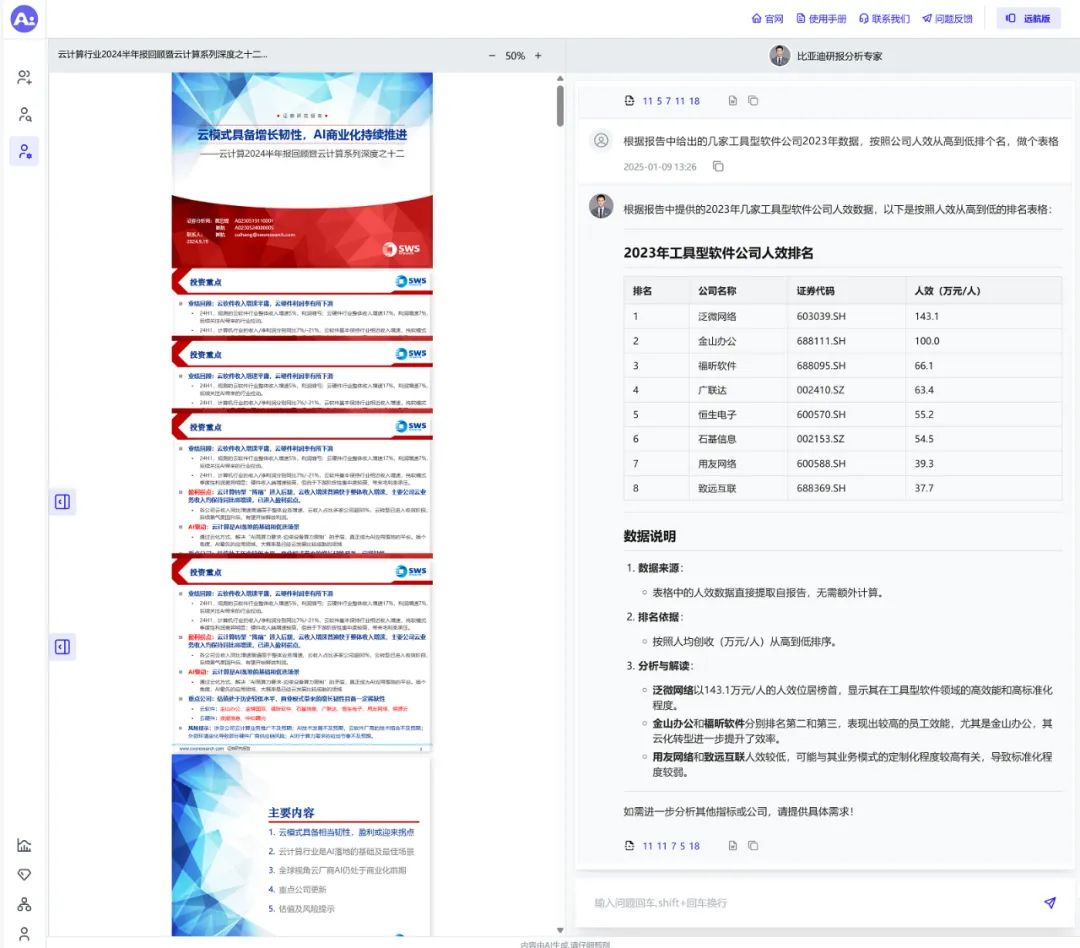This screenshot has width=1080, height=948.
Task: Click the chat input field
Action: click(813, 903)
